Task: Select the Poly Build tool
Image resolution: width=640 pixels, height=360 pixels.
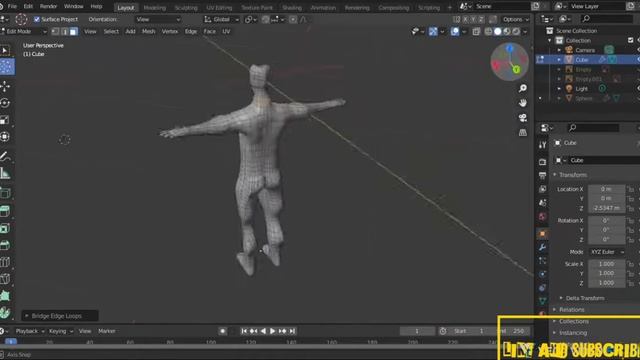Action: coord(5,296)
